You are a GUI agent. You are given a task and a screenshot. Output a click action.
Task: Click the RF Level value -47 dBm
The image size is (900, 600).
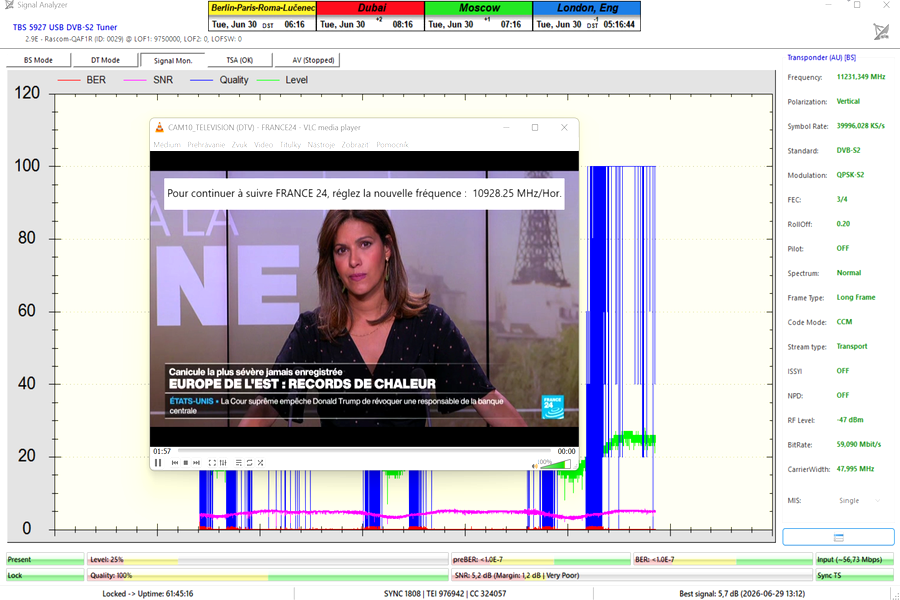850,420
